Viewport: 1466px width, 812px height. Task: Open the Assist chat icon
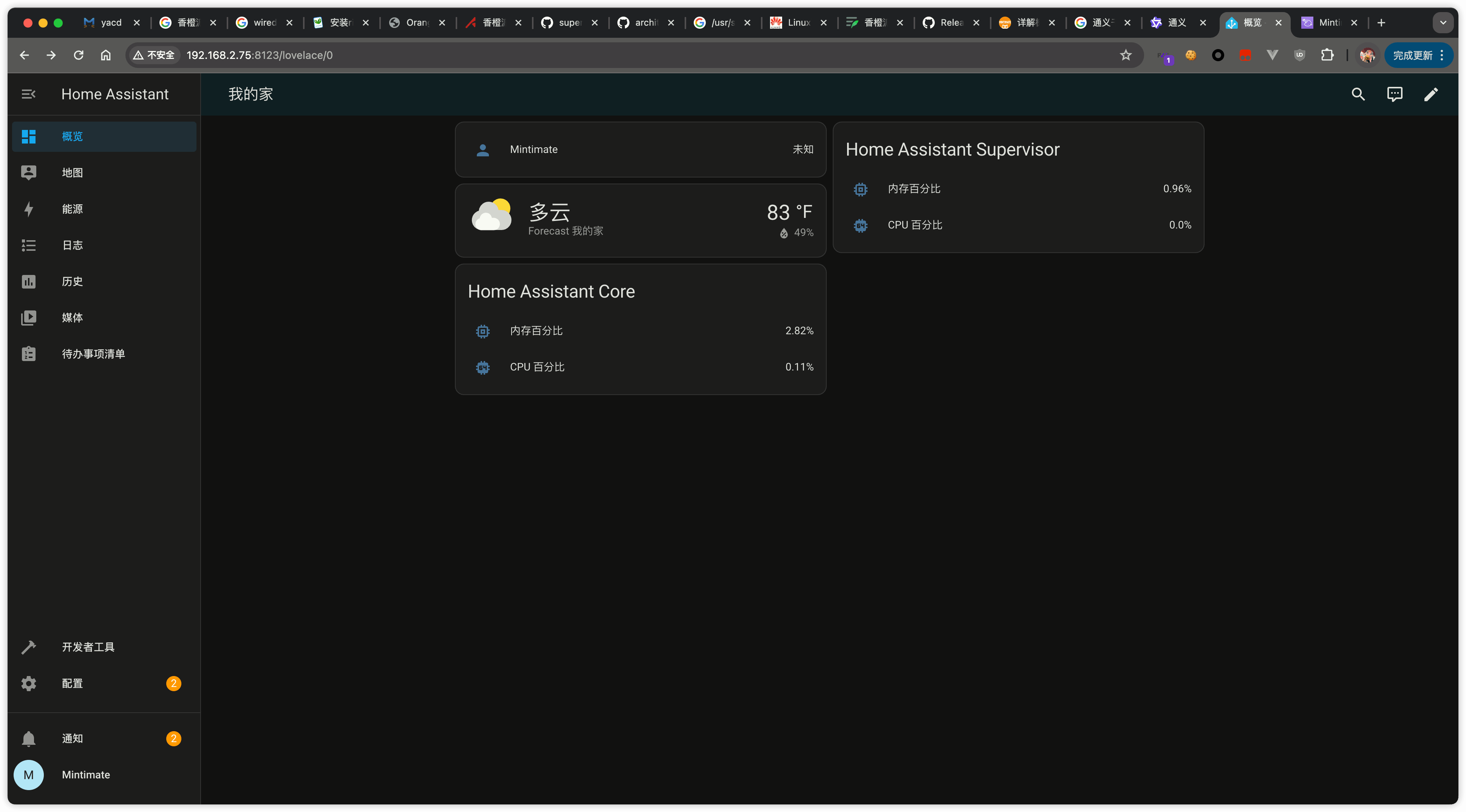[x=1394, y=94]
